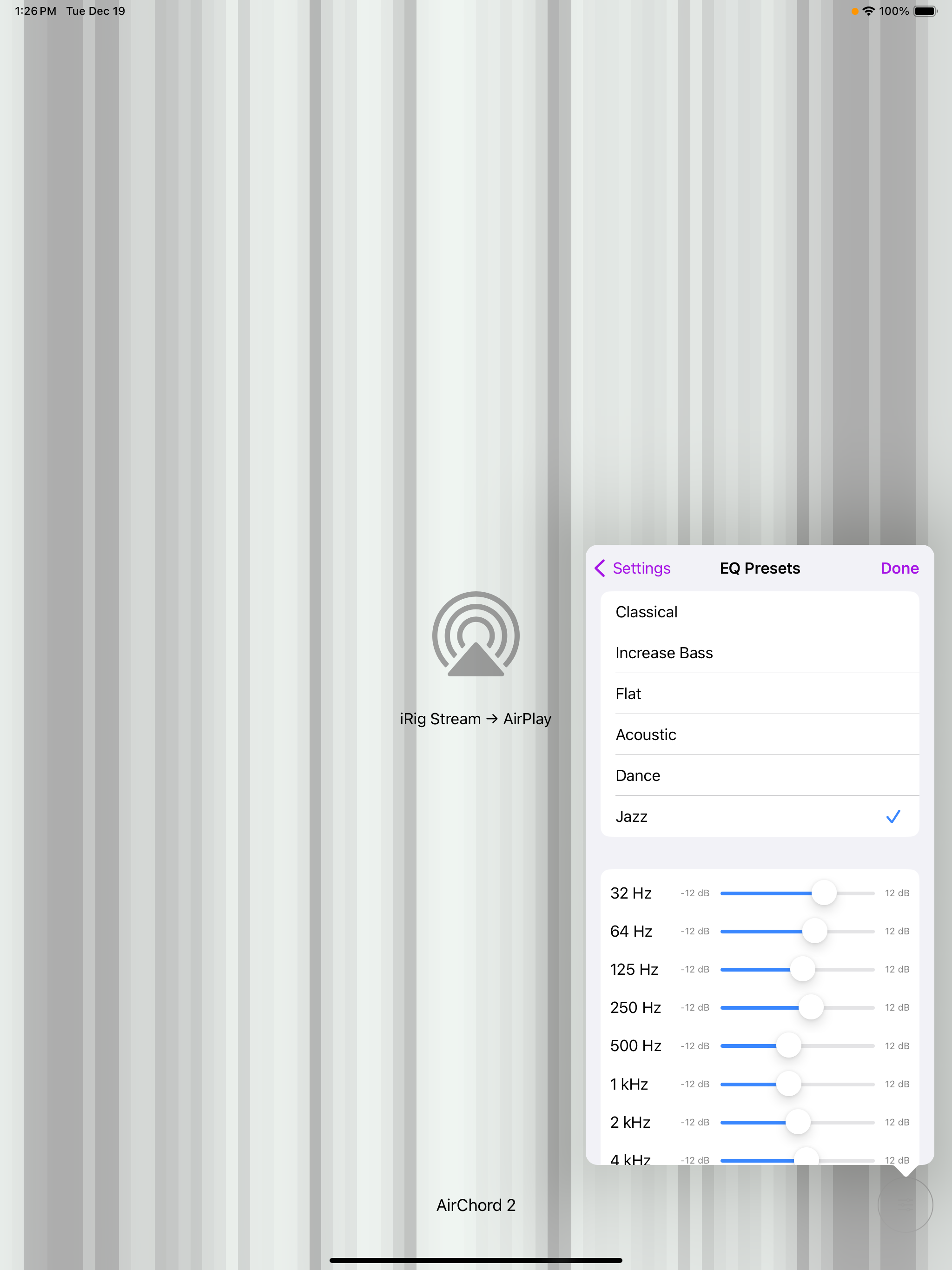The width and height of the screenshot is (952, 1270).
Task: Tap the back chevron beside Settings
Action: [x=600, y=568]
